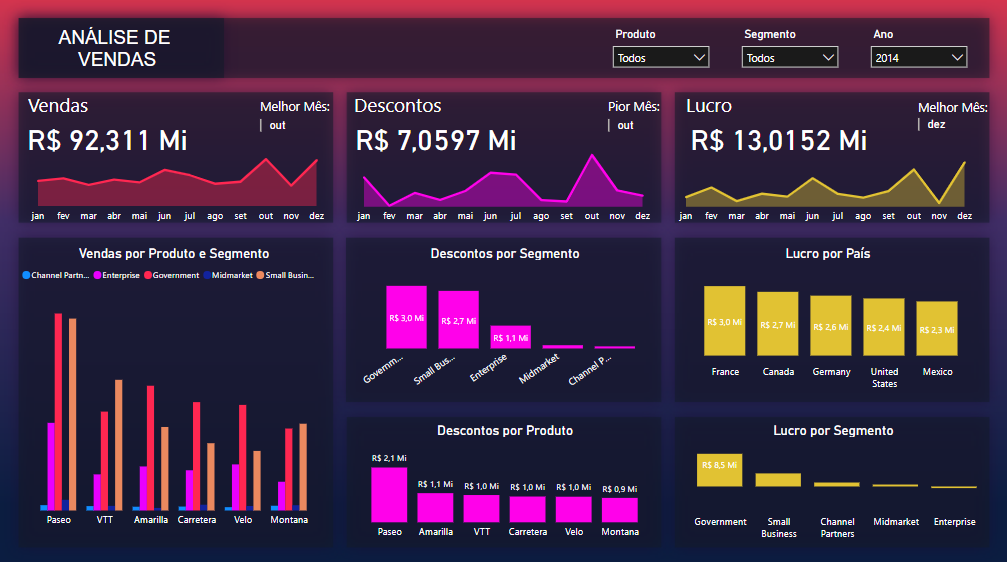Click the Lucro Melhor Mês value dez
The height and width of the screenshot is (562, 1007).
[x=936, y=125]
